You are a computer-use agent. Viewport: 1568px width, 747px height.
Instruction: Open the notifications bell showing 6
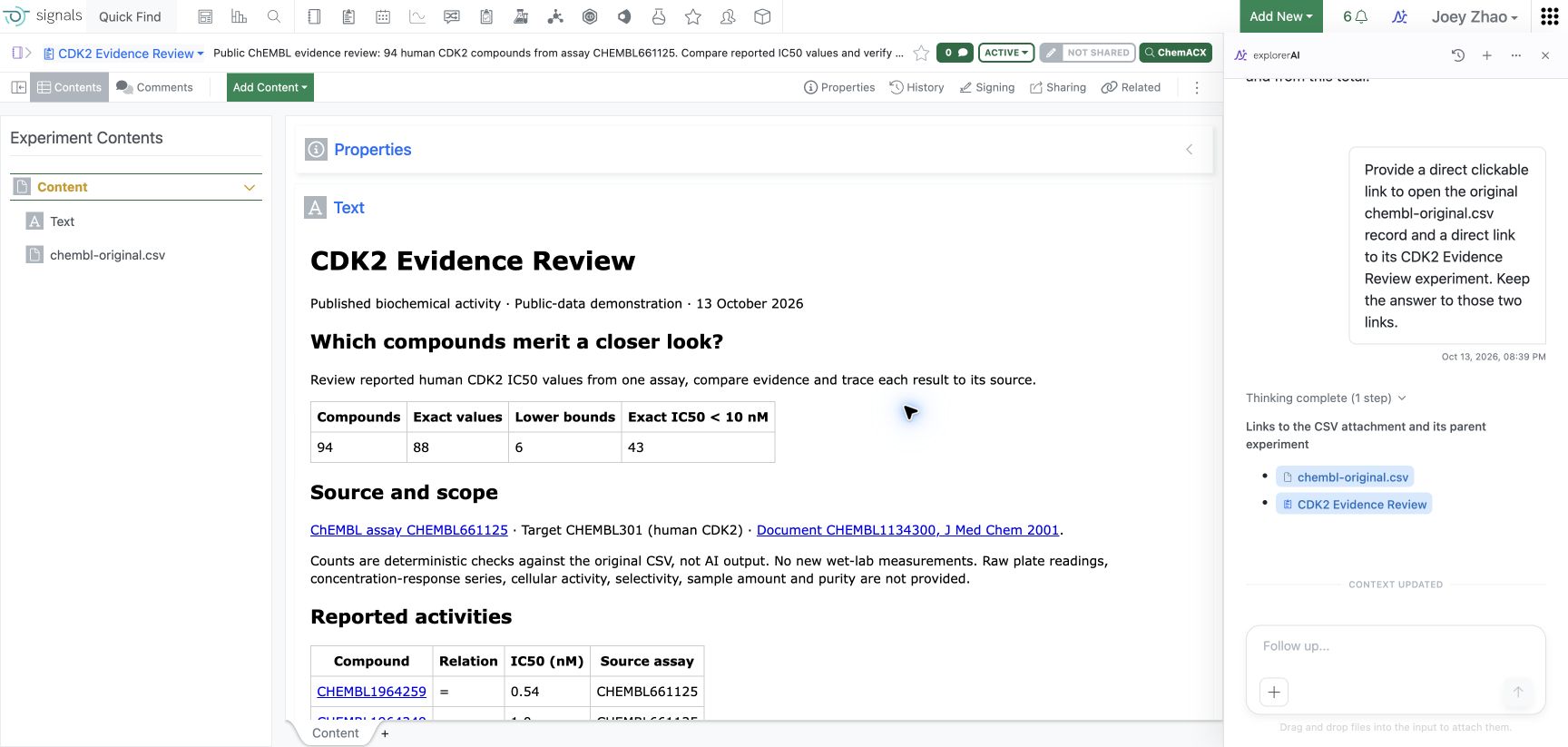pos(1355,16)
